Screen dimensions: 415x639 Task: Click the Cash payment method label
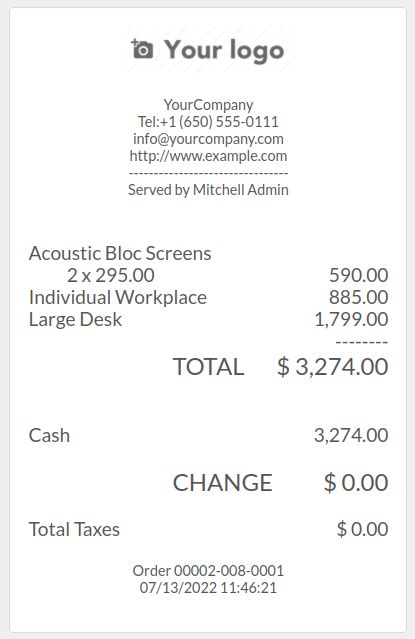pyautogui.click(x=49, y=435)
